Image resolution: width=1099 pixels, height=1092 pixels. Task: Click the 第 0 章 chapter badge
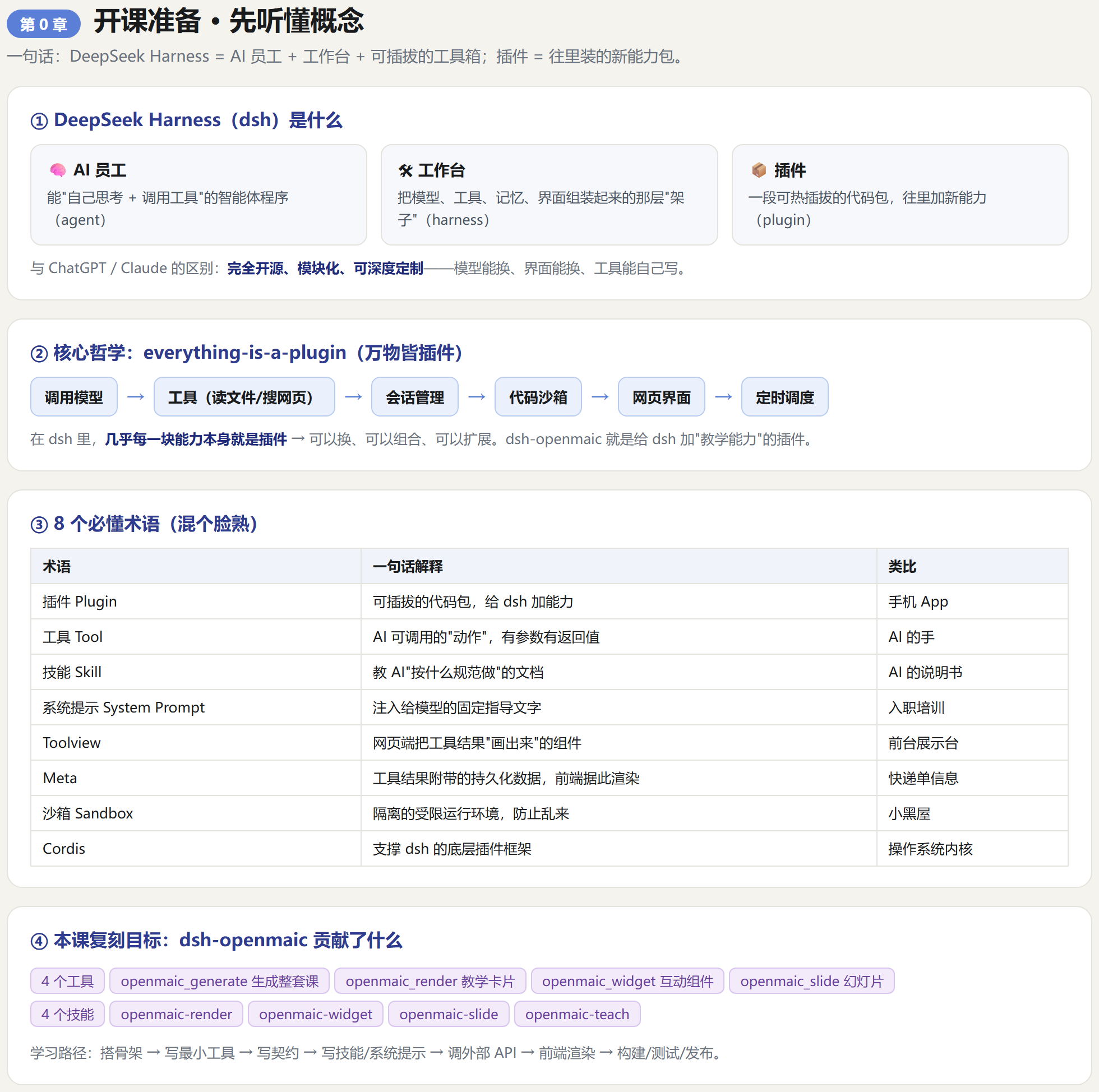click(x=44, y=24)
